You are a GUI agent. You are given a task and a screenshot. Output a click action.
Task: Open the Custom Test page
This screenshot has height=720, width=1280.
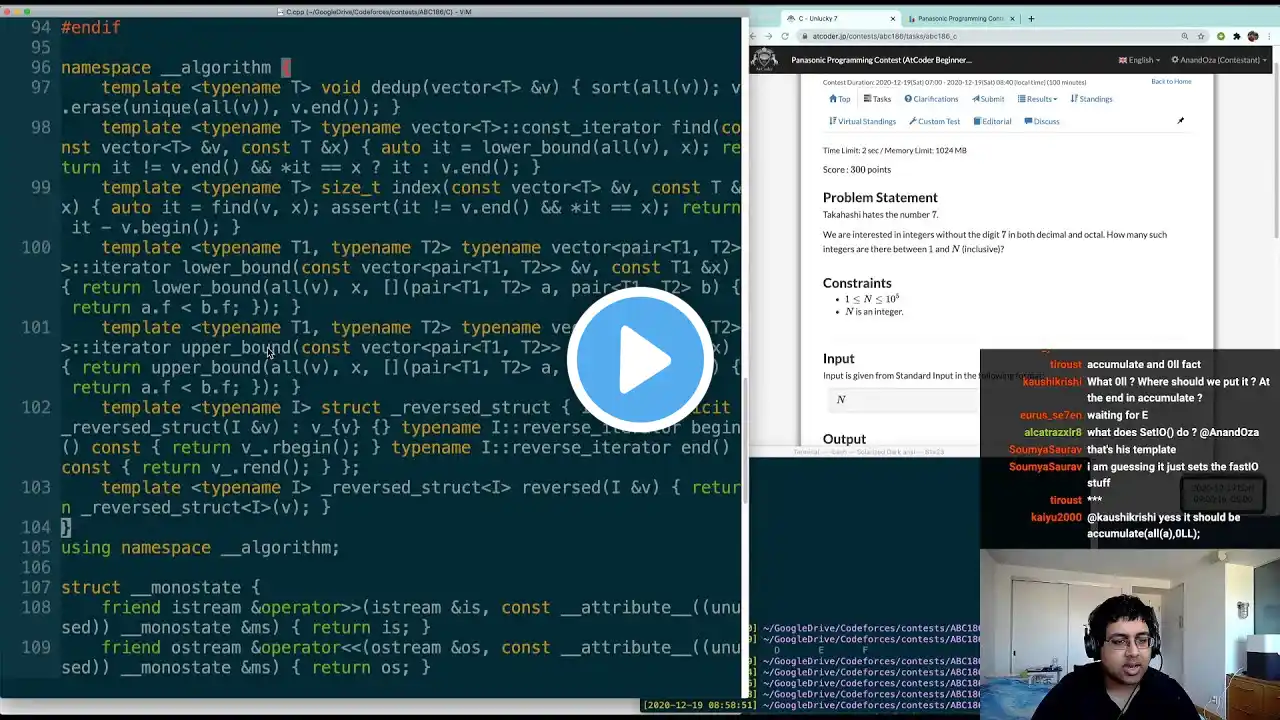pos(934,121)
